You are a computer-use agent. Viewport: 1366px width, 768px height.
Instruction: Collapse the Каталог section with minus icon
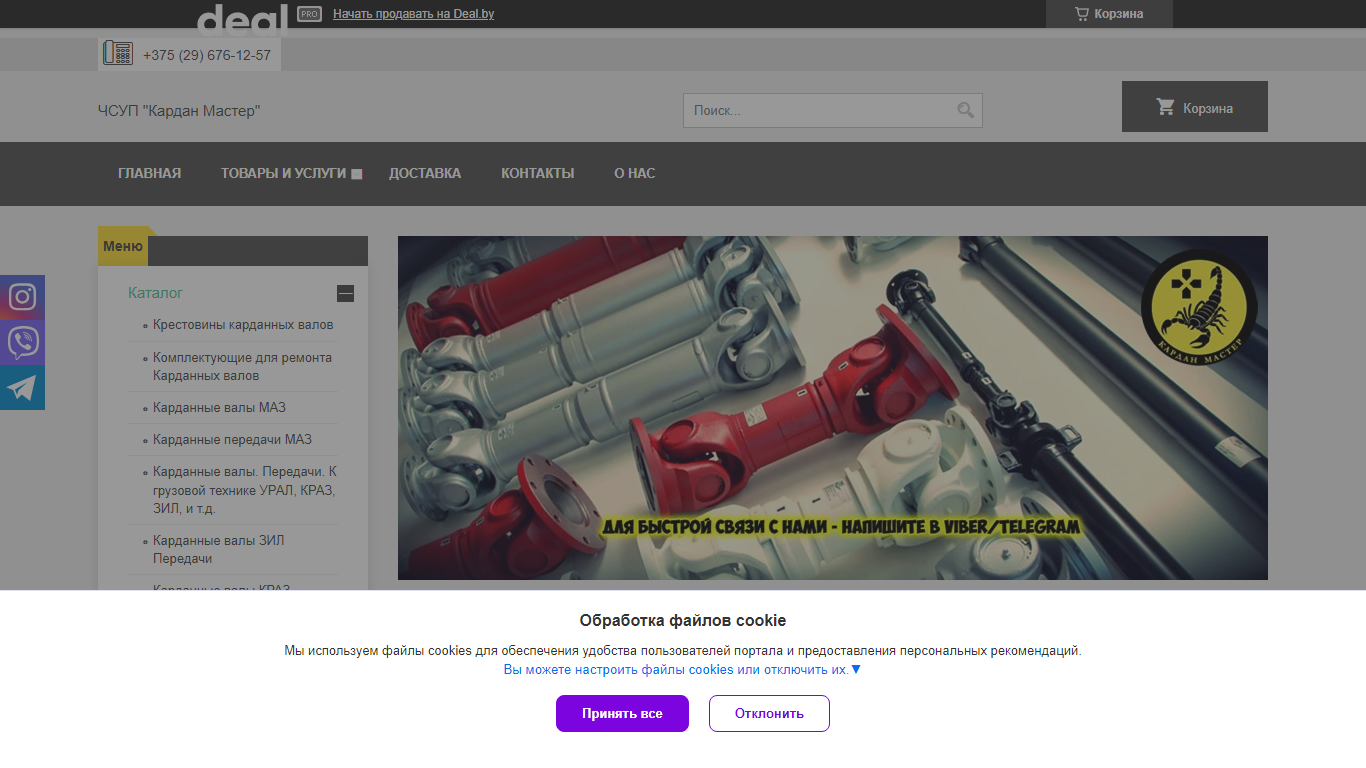[x=345, y=293]
